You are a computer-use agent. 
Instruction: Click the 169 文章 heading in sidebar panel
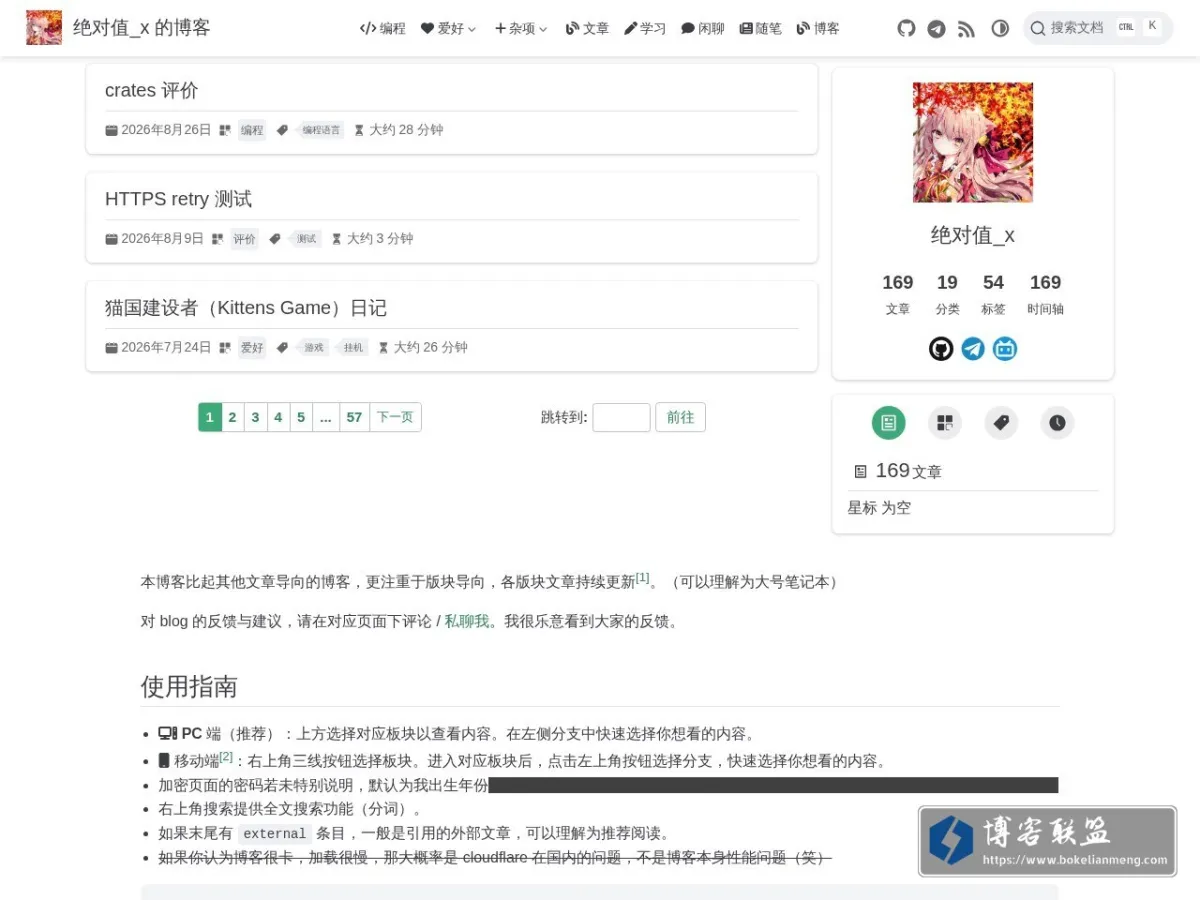(898, 471)
